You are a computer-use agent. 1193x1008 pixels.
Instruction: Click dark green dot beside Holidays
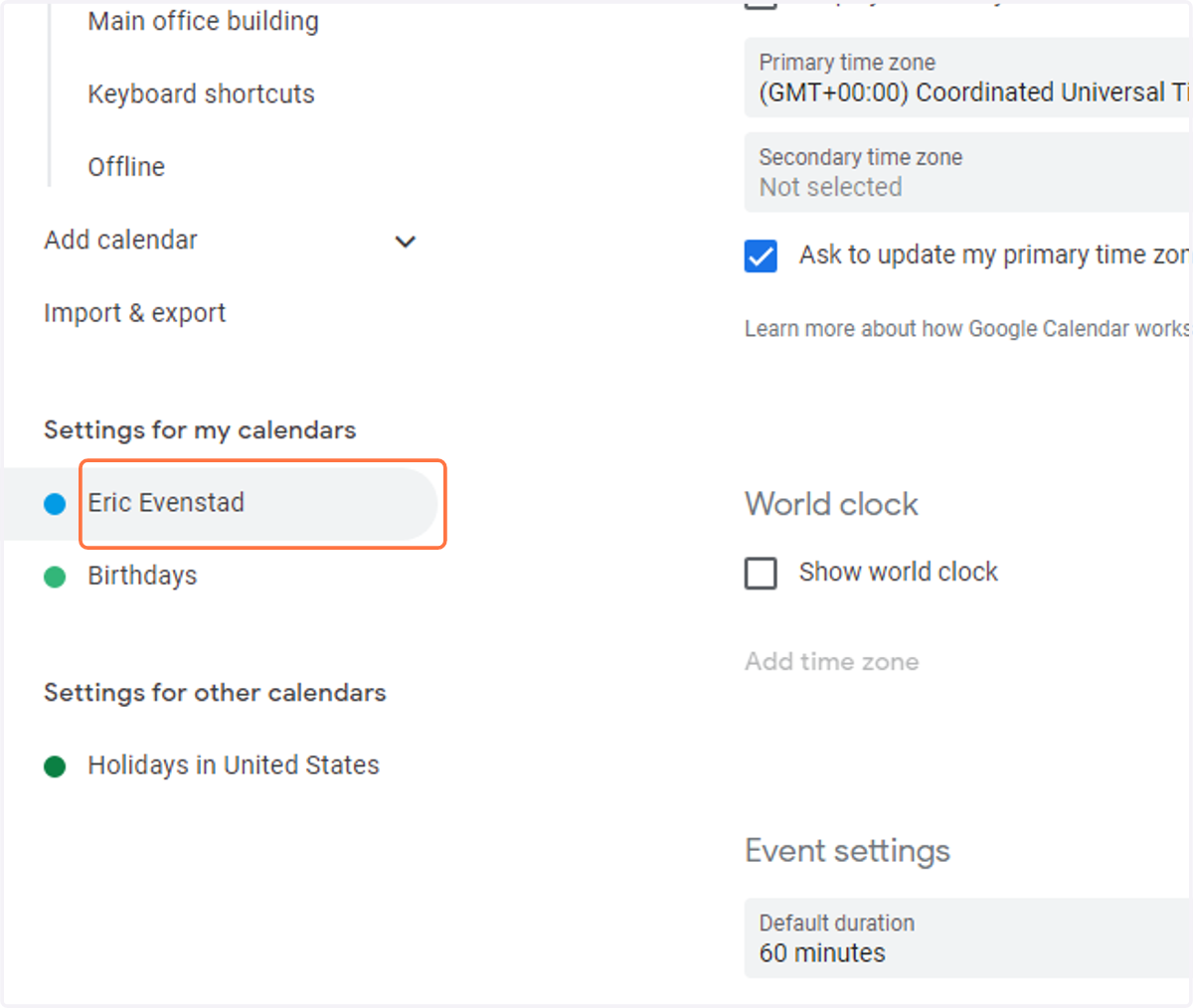click(x=55, y=766)
